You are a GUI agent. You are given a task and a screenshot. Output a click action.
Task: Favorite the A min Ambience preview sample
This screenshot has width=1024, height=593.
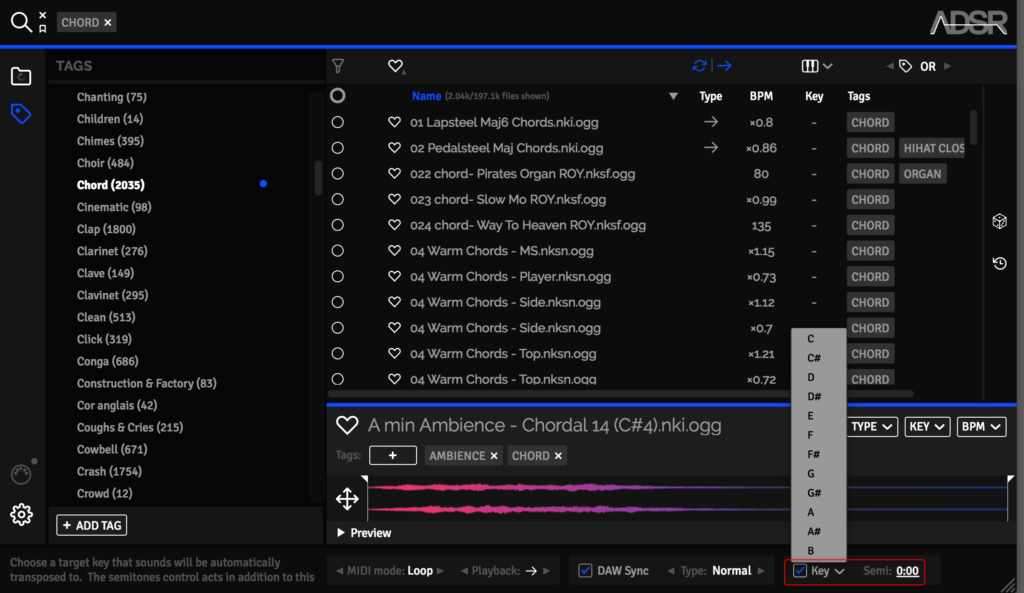click(347, 426)
